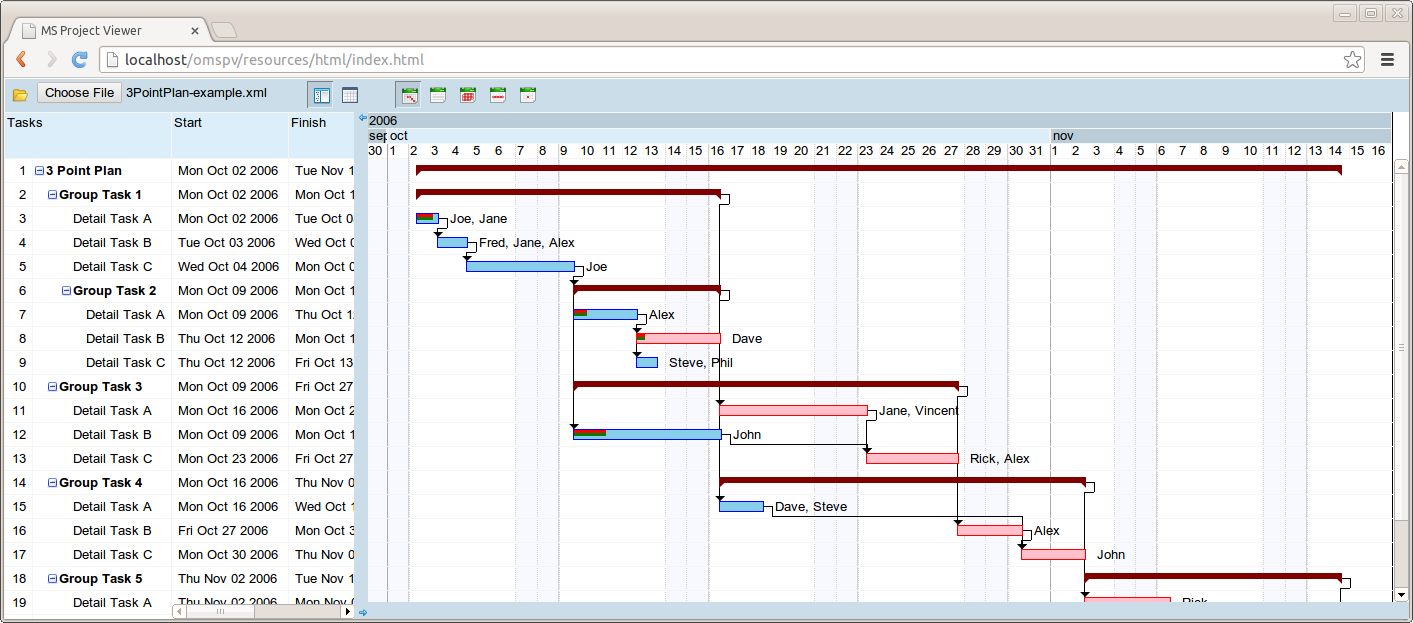
Task: Collapse the Group Task 4 node
Action: point(53,483)
